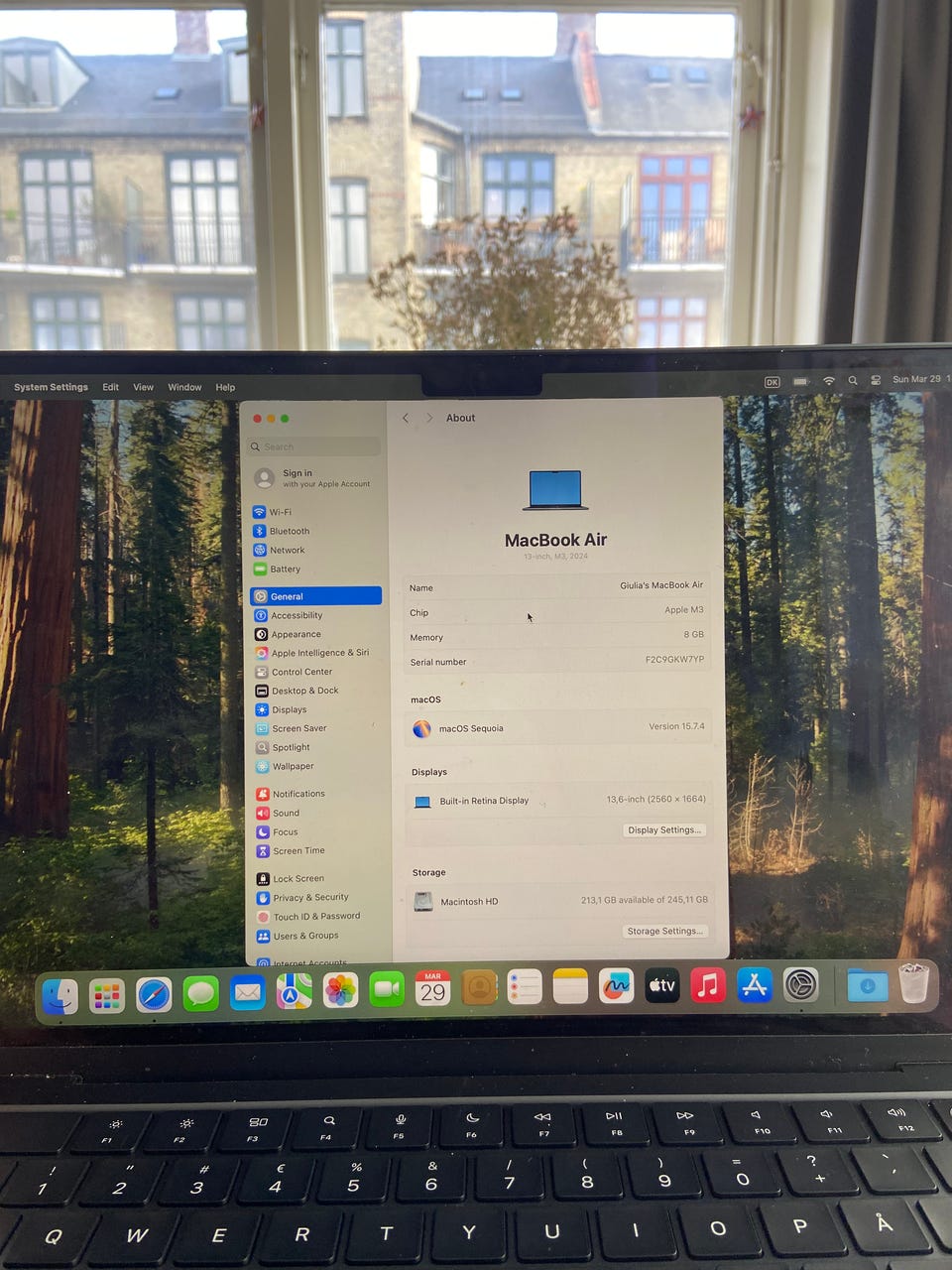Open FaceTime from the Dock
This screenshot has width=952, height=1270.
387,988
